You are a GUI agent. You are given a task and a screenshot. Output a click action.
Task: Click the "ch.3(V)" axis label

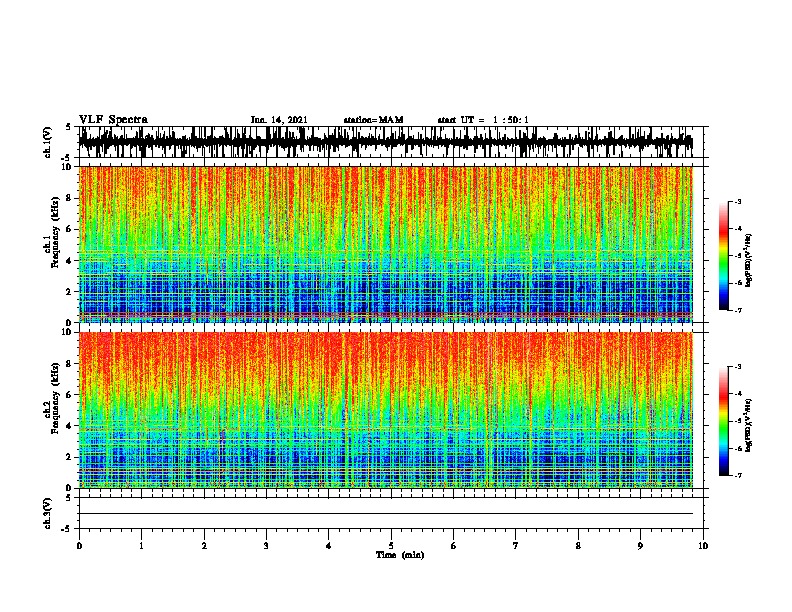pyautogui.click(x=47, y=513)
